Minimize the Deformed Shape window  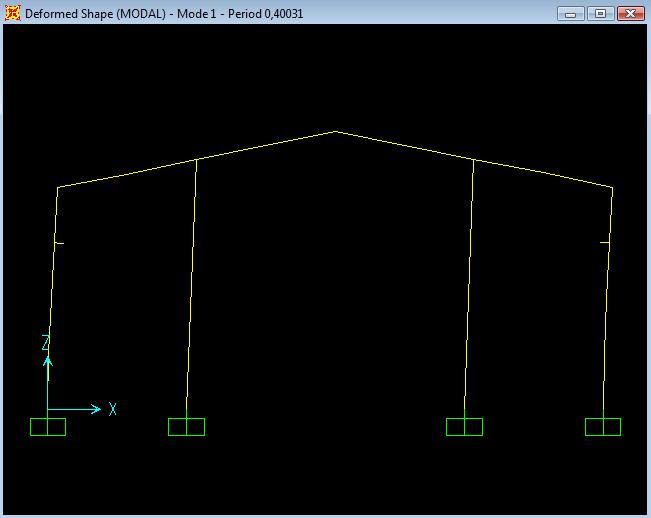tap(571, 14)
